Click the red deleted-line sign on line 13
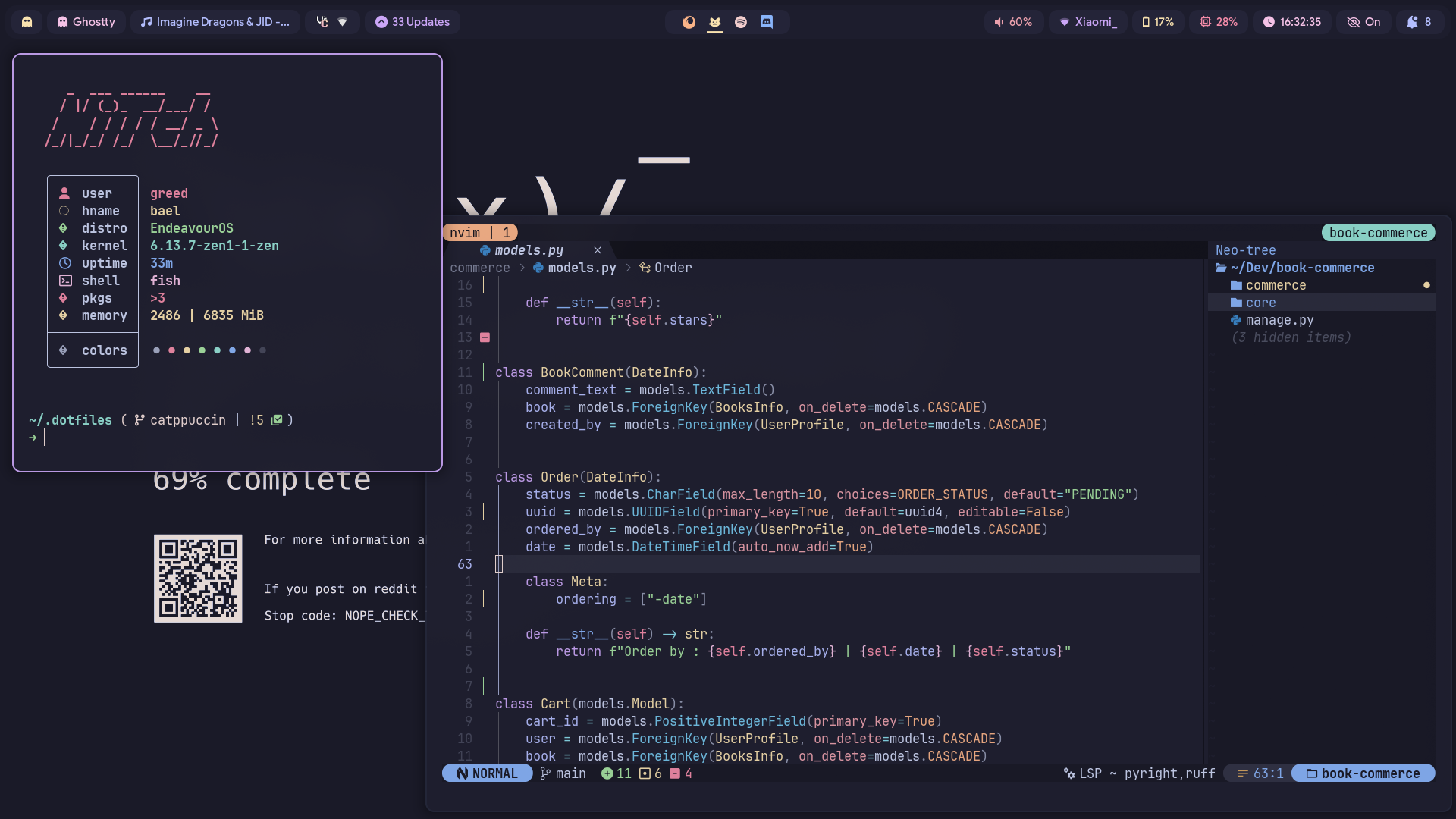1456x819 pixels. coord(485,337)
